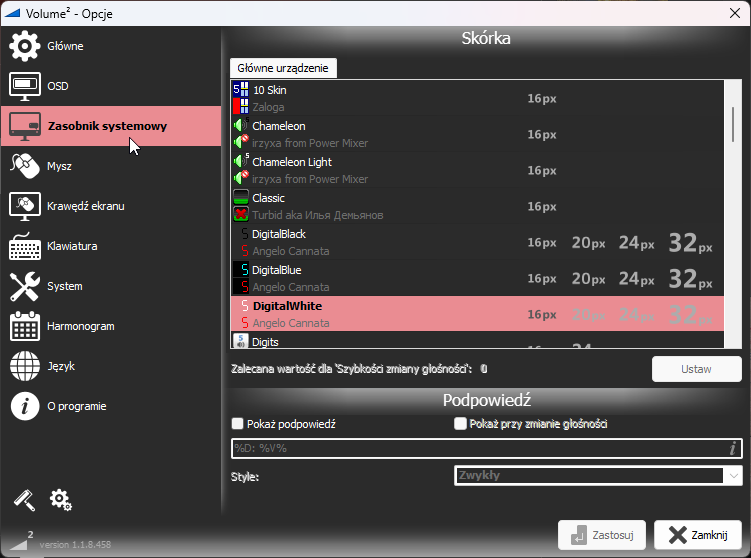Open the System section label
The image size is (751, 558).
65,286
